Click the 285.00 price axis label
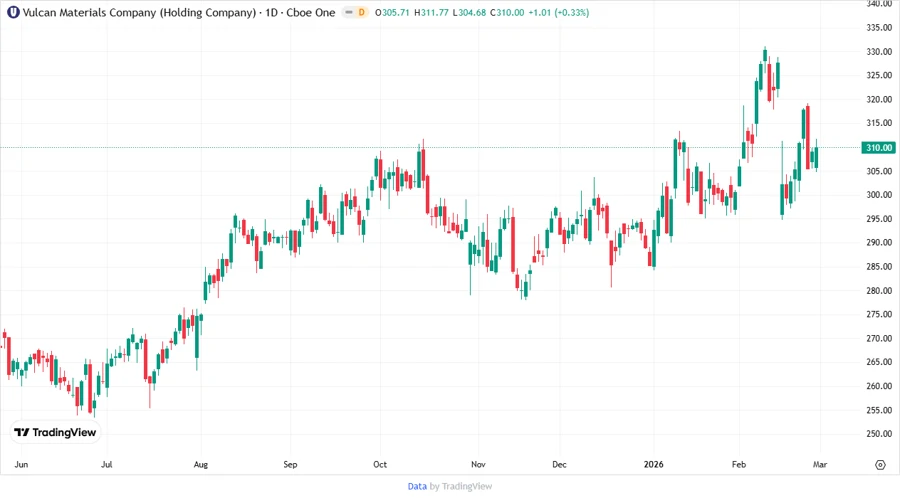Image resolution: width=900 pixels, height=498 pixels. click(x=879, y=266)
